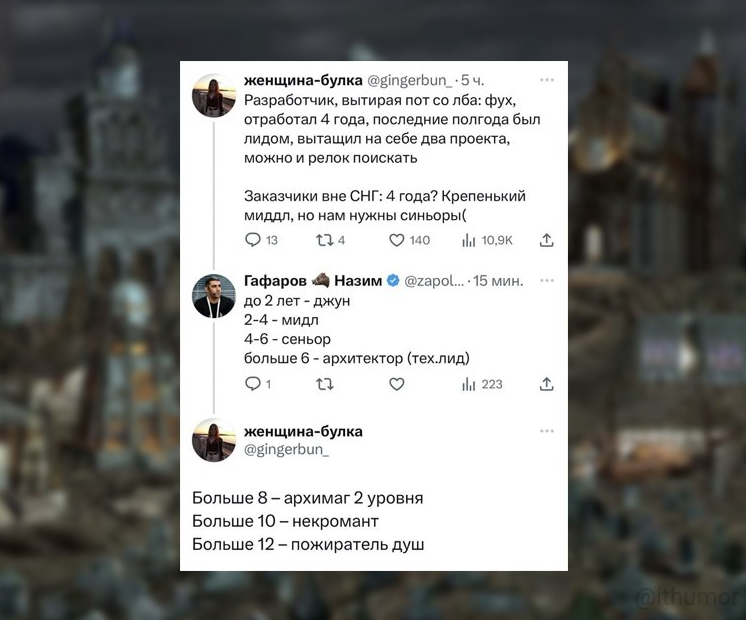746x620 pixels.
Task: Open женщина-булка avatar on the top tweet
Action: tap(214, 96)
